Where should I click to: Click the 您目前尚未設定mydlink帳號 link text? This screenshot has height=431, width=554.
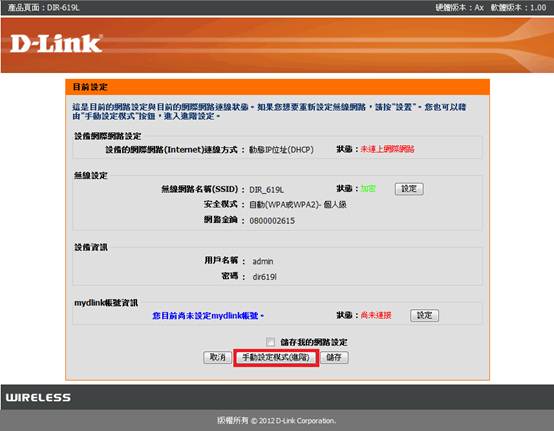coord(208,315)
